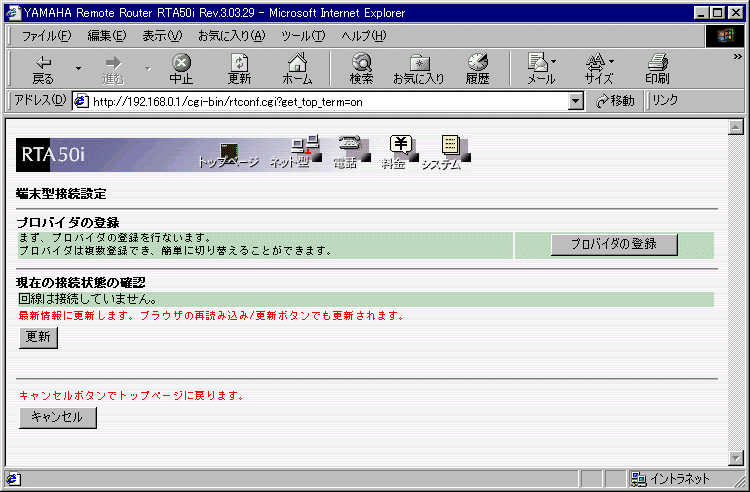Image resolution: width=750 pixels, height=492 pixels.
Task: Click scrollbar down arrow
Action: point(736,458)
